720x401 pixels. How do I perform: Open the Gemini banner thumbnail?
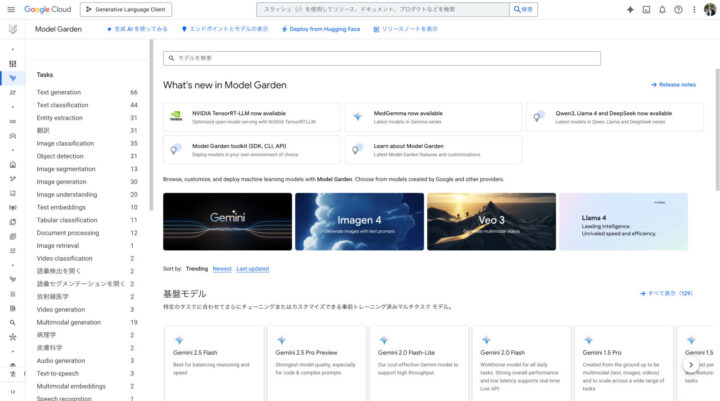click(227, 221)
